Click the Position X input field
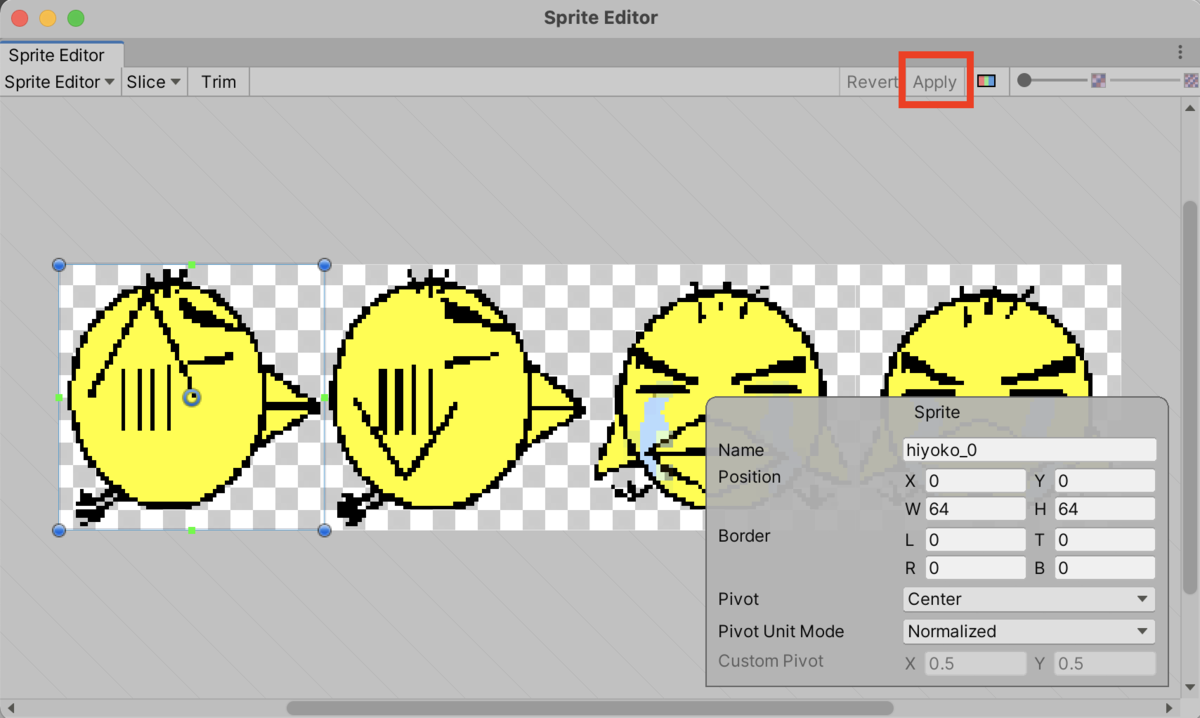 (x=975, y=481)
